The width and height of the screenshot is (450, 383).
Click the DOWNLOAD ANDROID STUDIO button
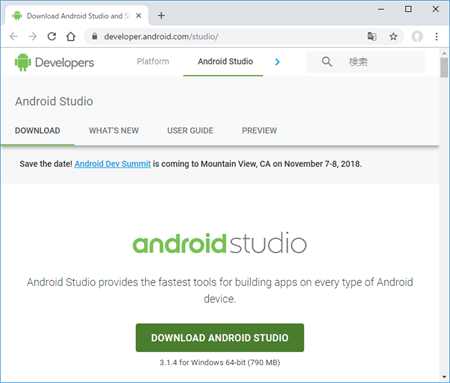pyautogui.click(x=220, y=338)
